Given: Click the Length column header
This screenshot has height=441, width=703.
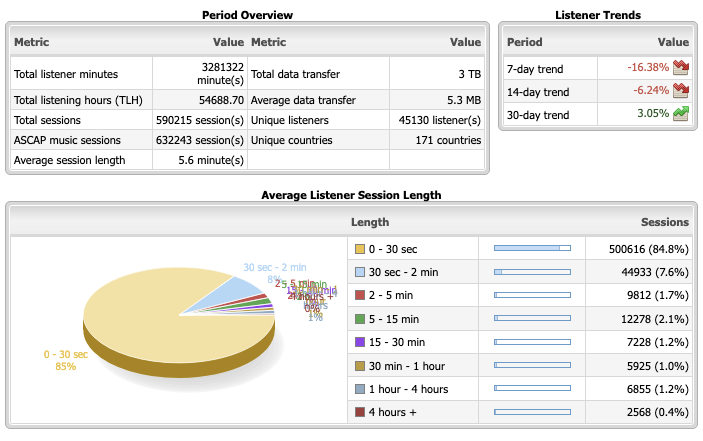Looking at the screenshot, I should click(x=370, y=222).
